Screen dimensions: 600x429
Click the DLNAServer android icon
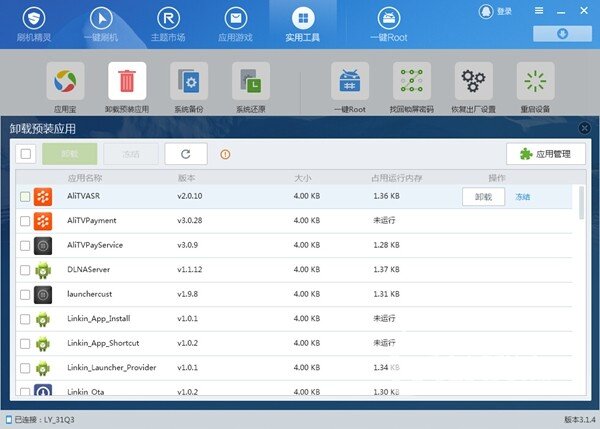click(43, 270)
